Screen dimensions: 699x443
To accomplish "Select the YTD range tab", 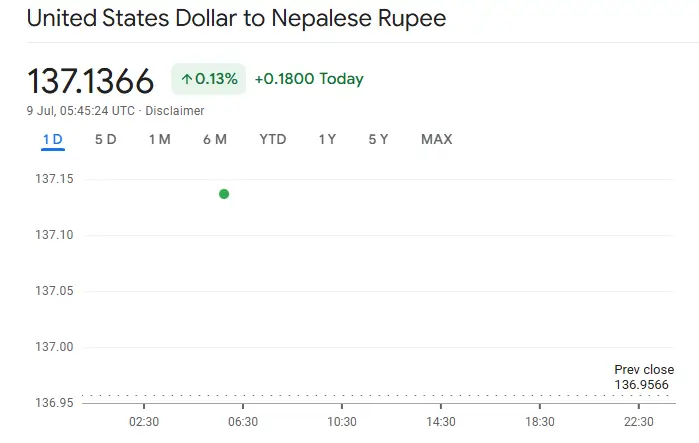I will (272, 139).
